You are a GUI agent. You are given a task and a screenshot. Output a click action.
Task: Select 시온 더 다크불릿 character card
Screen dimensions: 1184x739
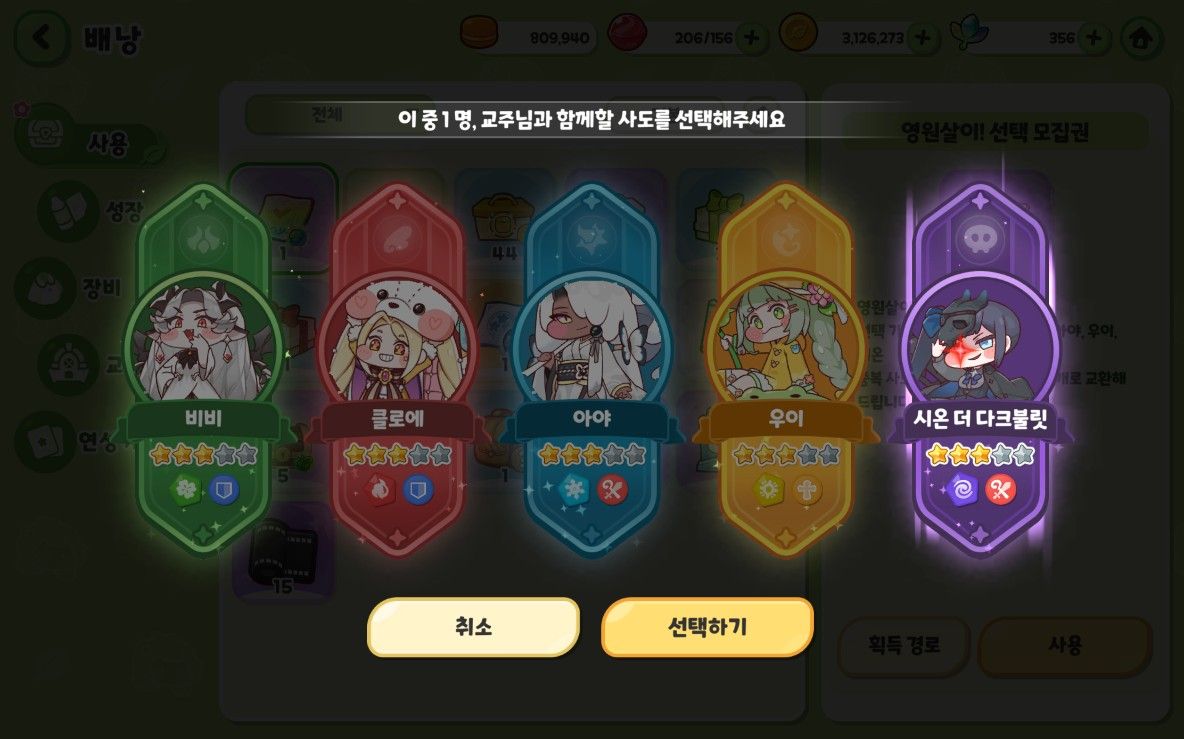coord(980,368)
